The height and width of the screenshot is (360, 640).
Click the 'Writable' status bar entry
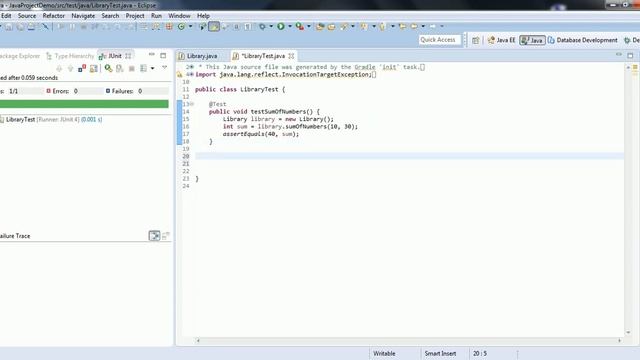click(384, 353)
